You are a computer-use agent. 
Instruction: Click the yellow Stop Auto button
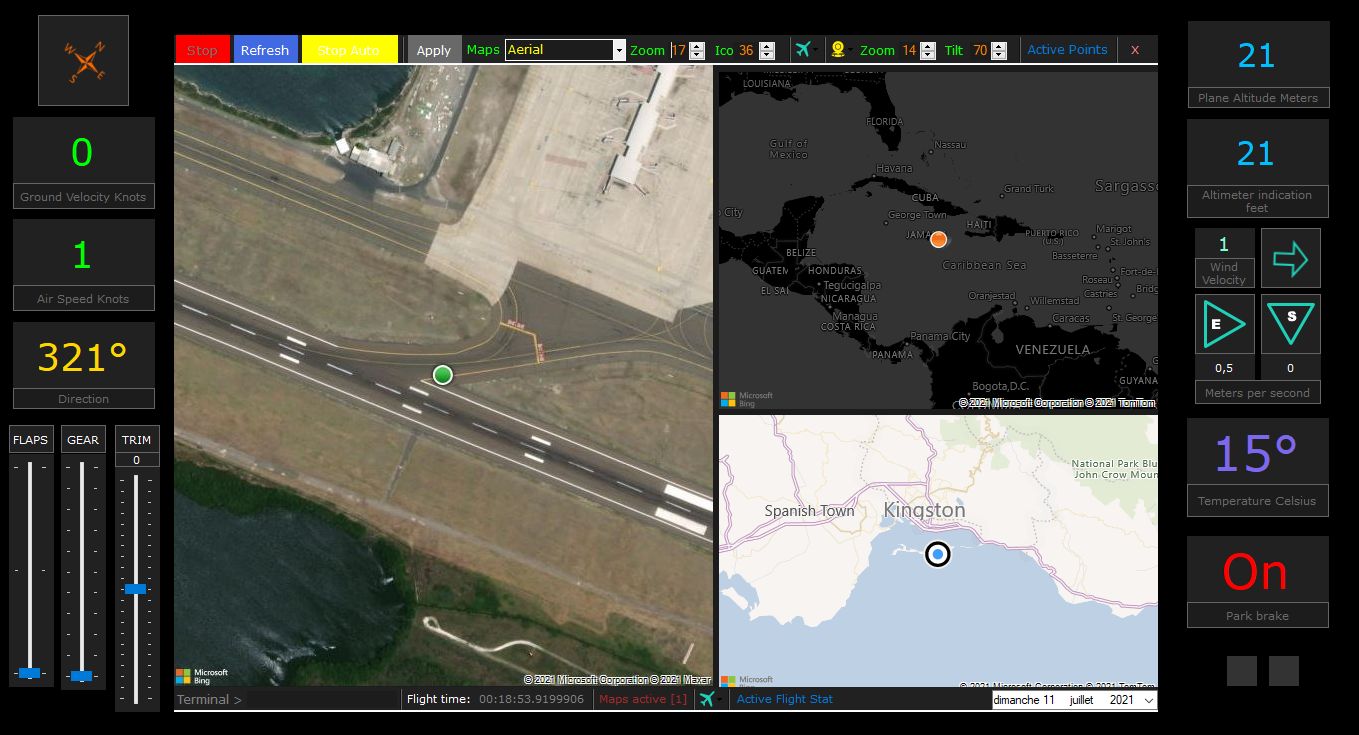[349, 50]
